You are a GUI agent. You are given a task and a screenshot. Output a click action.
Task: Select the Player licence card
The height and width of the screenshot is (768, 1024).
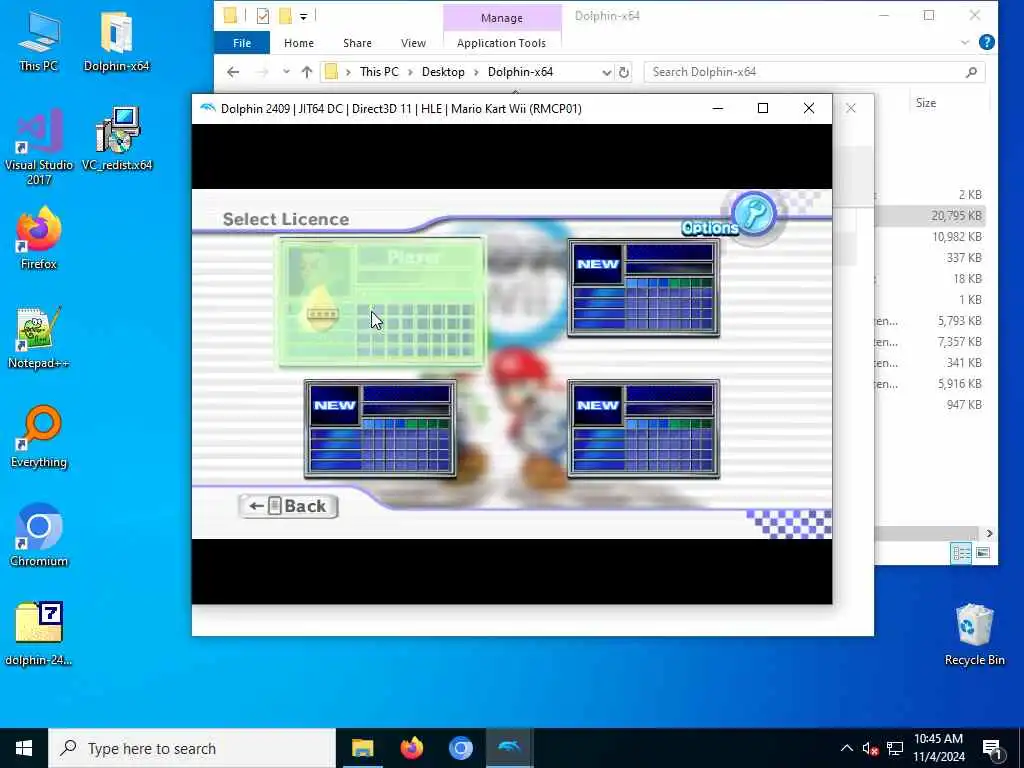[x=382, y=302]
